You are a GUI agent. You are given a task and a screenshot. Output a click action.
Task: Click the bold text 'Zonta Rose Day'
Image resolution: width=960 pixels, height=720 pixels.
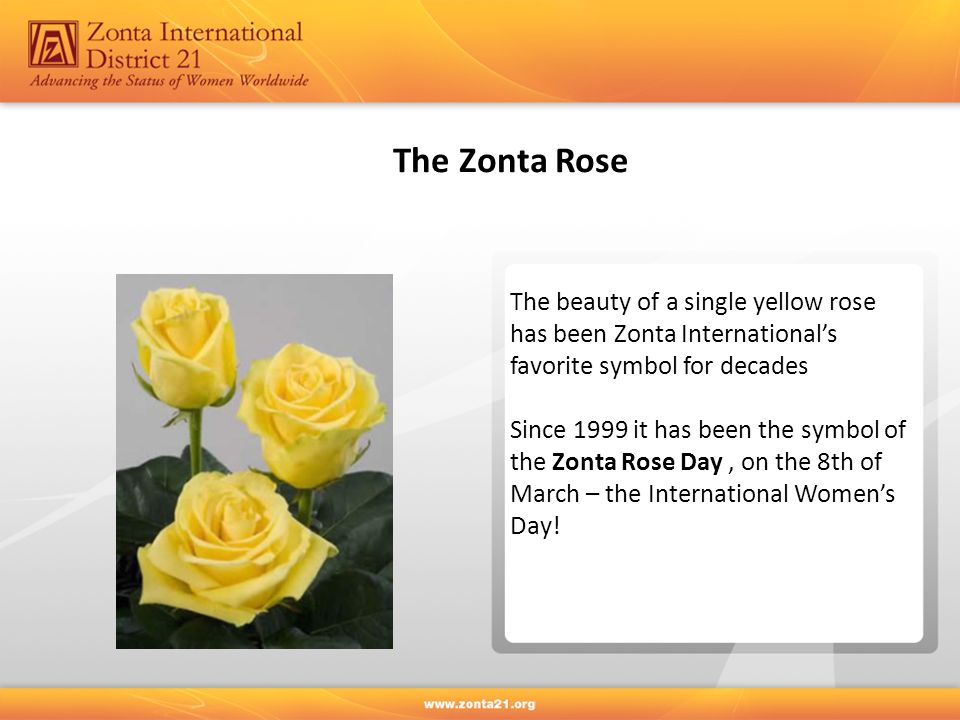pyautogui.click(x=637, y=462)
